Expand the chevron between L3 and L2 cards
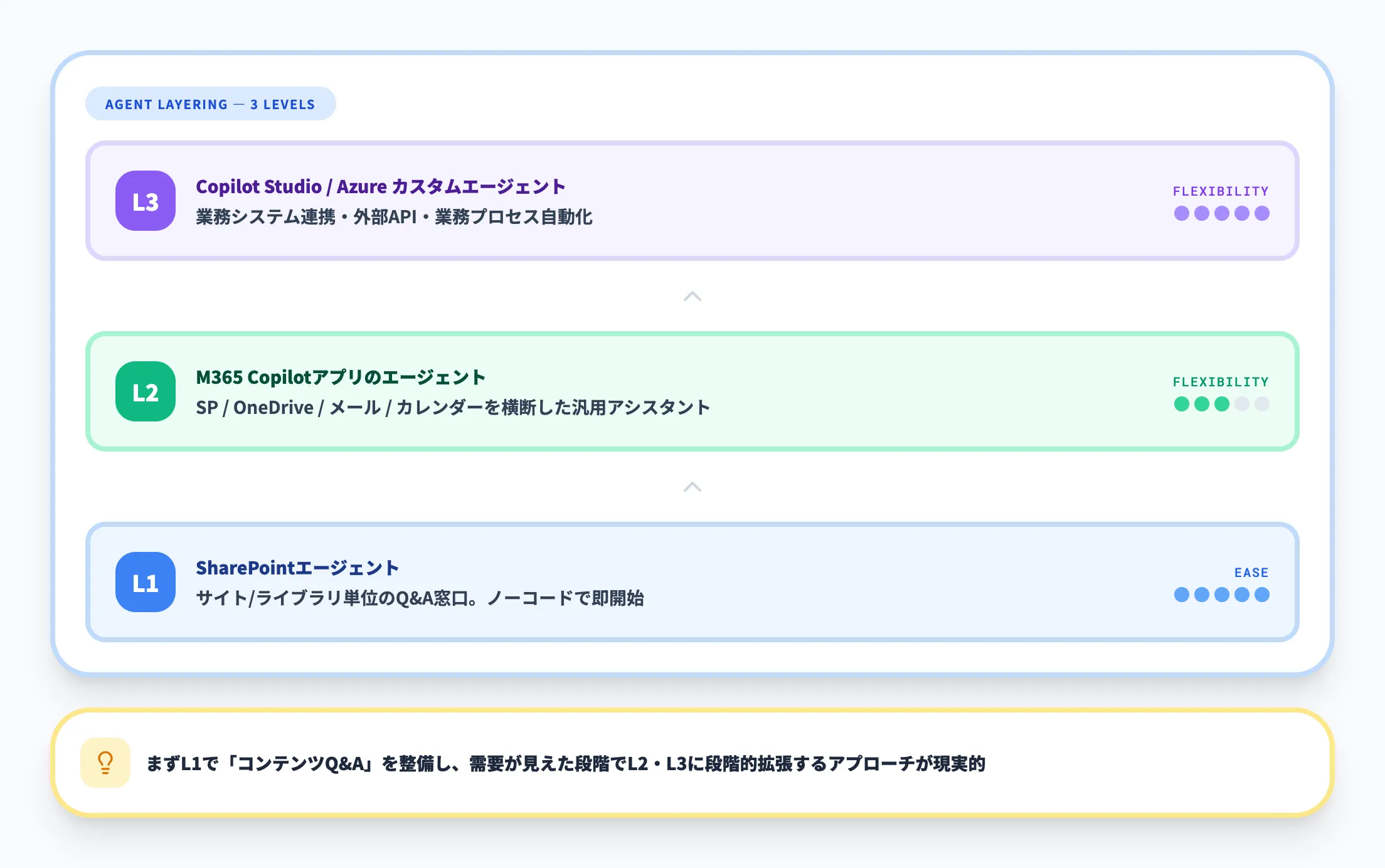This screenshot has width=1385, height=868. (692, 296)
